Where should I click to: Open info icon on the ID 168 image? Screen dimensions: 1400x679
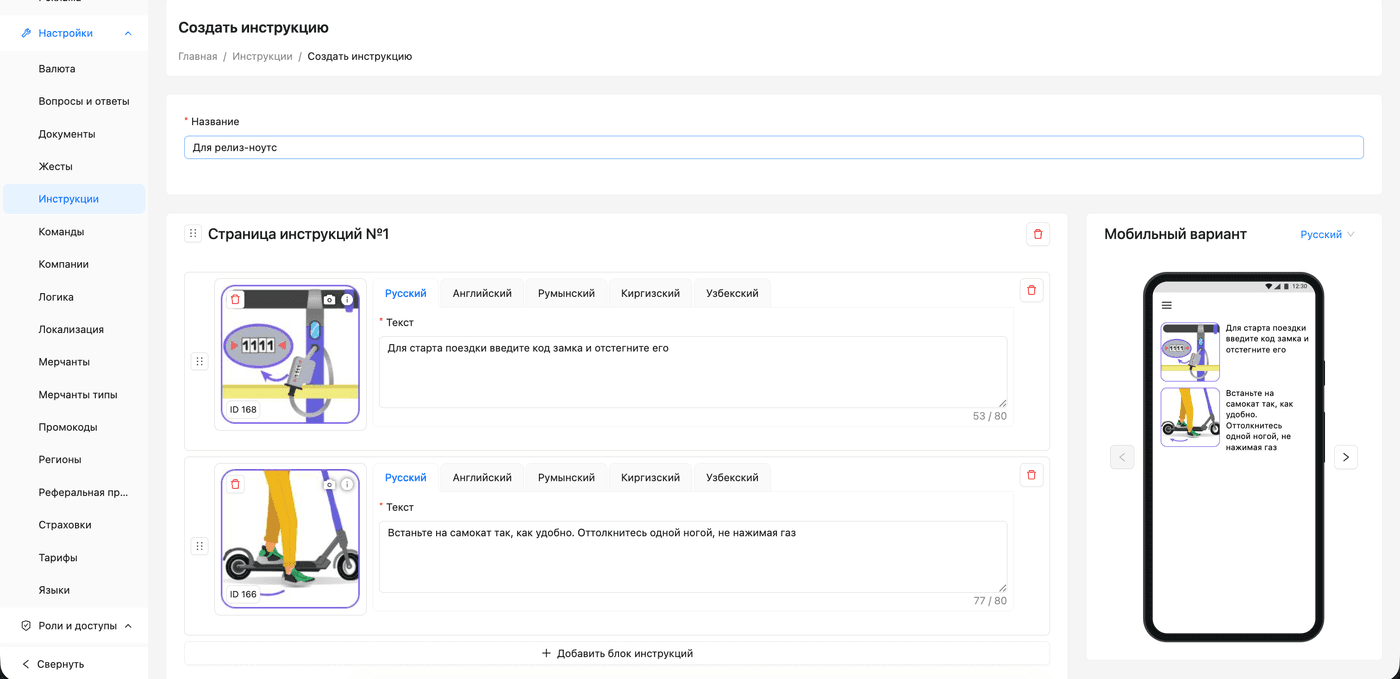pos(347,299)
